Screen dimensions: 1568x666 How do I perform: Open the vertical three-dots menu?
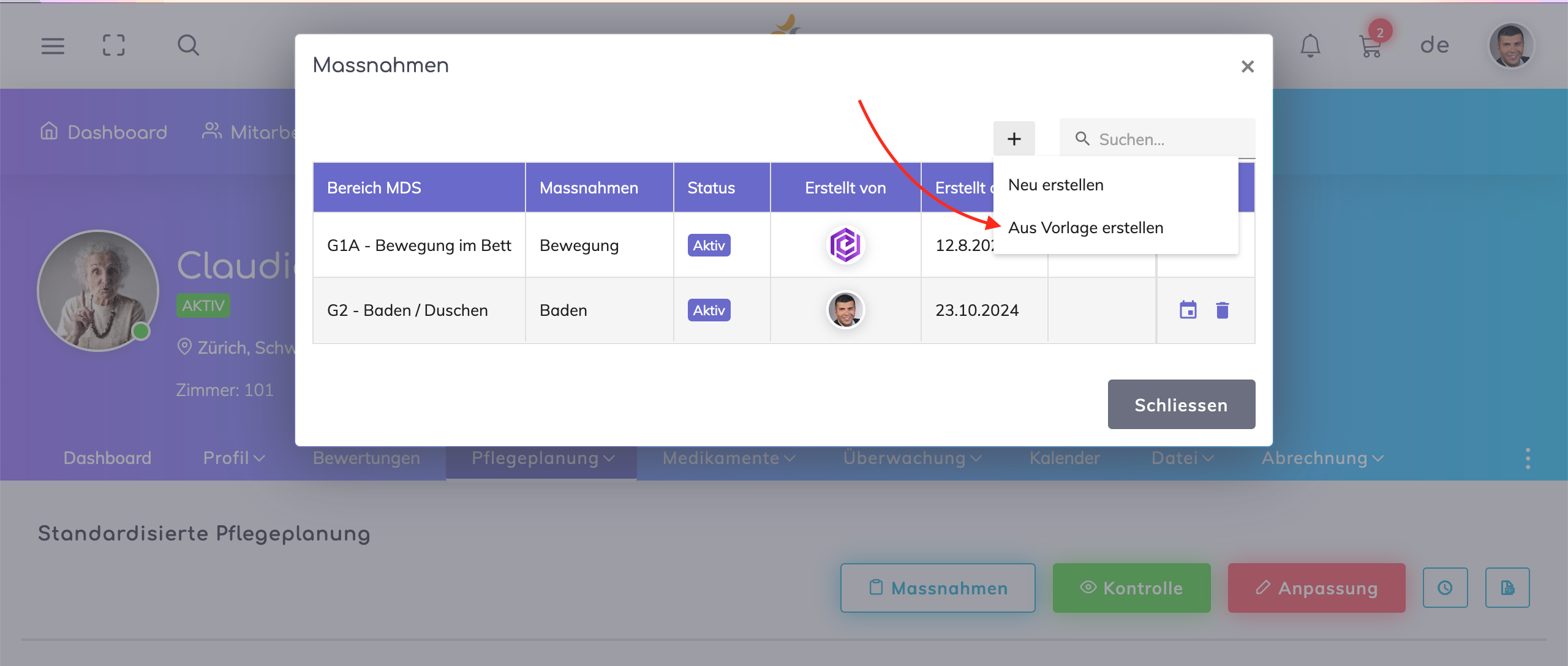(1528, 458)
